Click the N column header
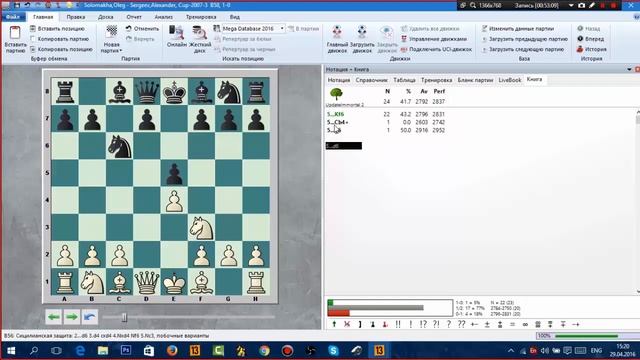Viewport: 640px width, 360px height. [387, 91]
